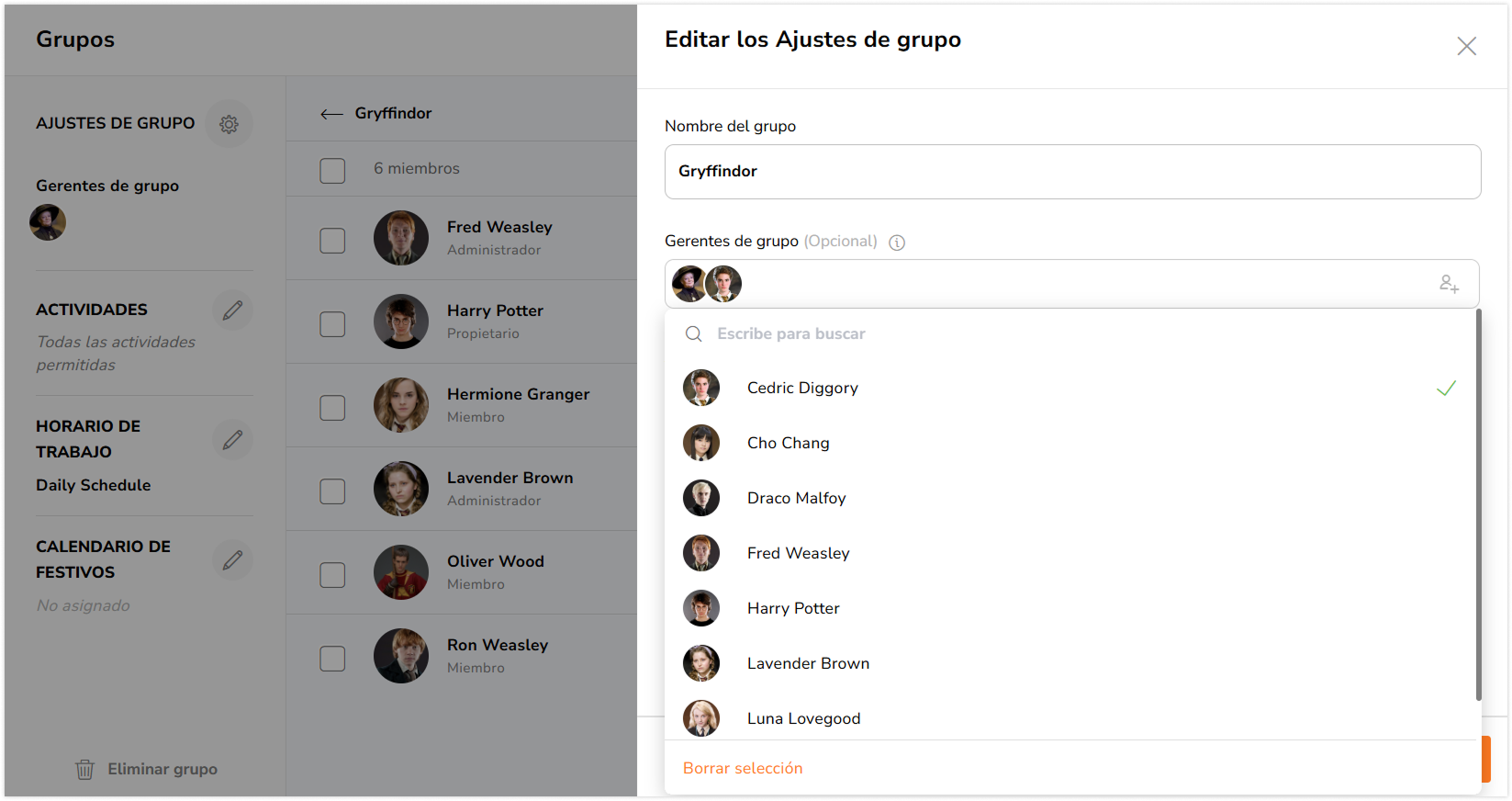This screenshot has width=1512, height=801.
Task: Click add-person icon in managers field
Action: click(x=1450, y=284)
